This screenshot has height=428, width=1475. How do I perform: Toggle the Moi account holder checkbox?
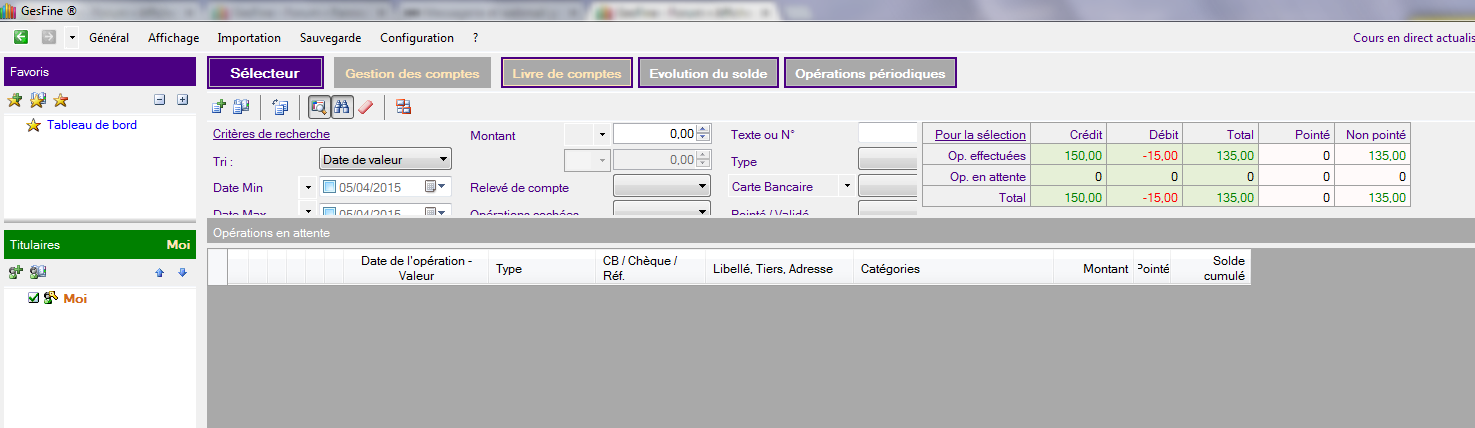point(33,298)
